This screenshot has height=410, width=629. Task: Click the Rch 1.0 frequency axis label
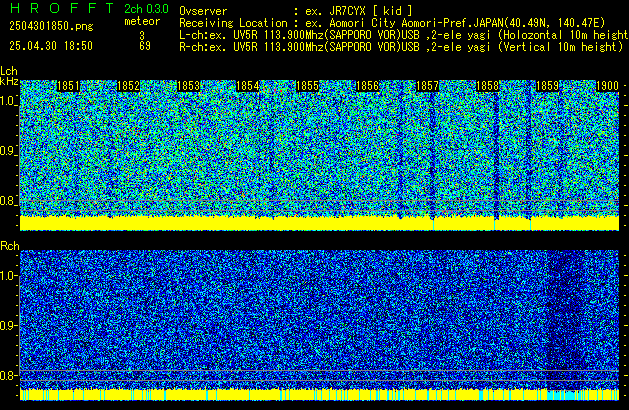[8, 276]
